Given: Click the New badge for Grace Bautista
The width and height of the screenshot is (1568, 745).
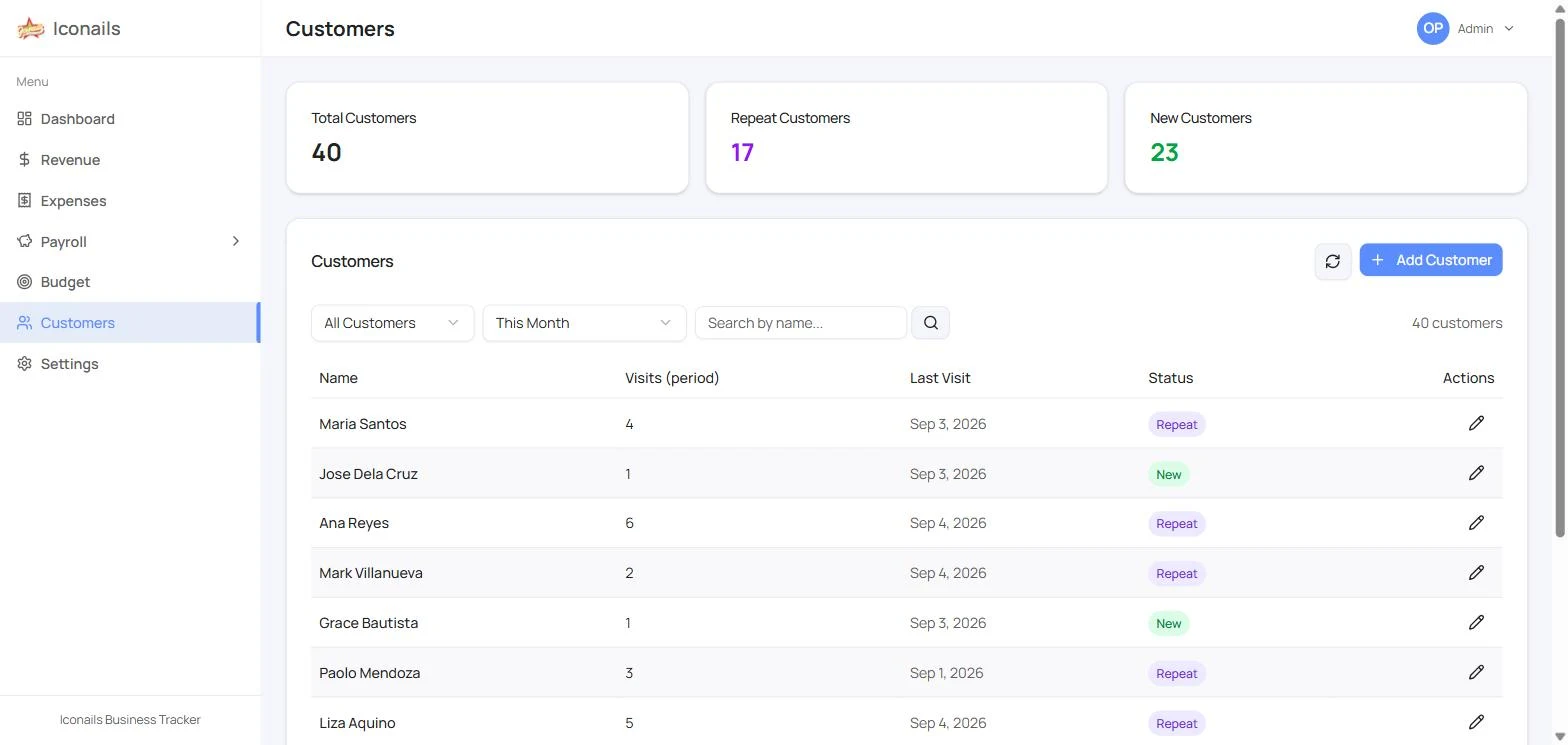Looking at the screenshot, I should point(1169,623).
